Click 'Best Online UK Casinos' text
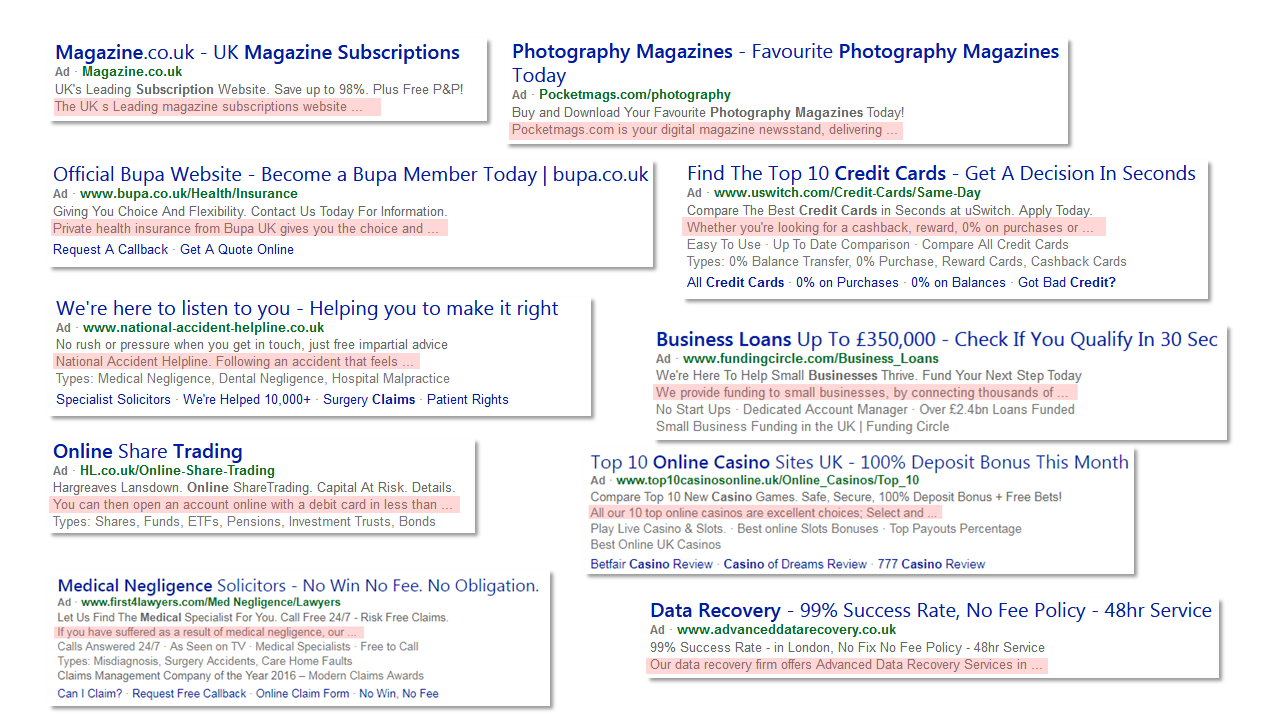The image size is (1280, 720). click(x=656, y=545)
